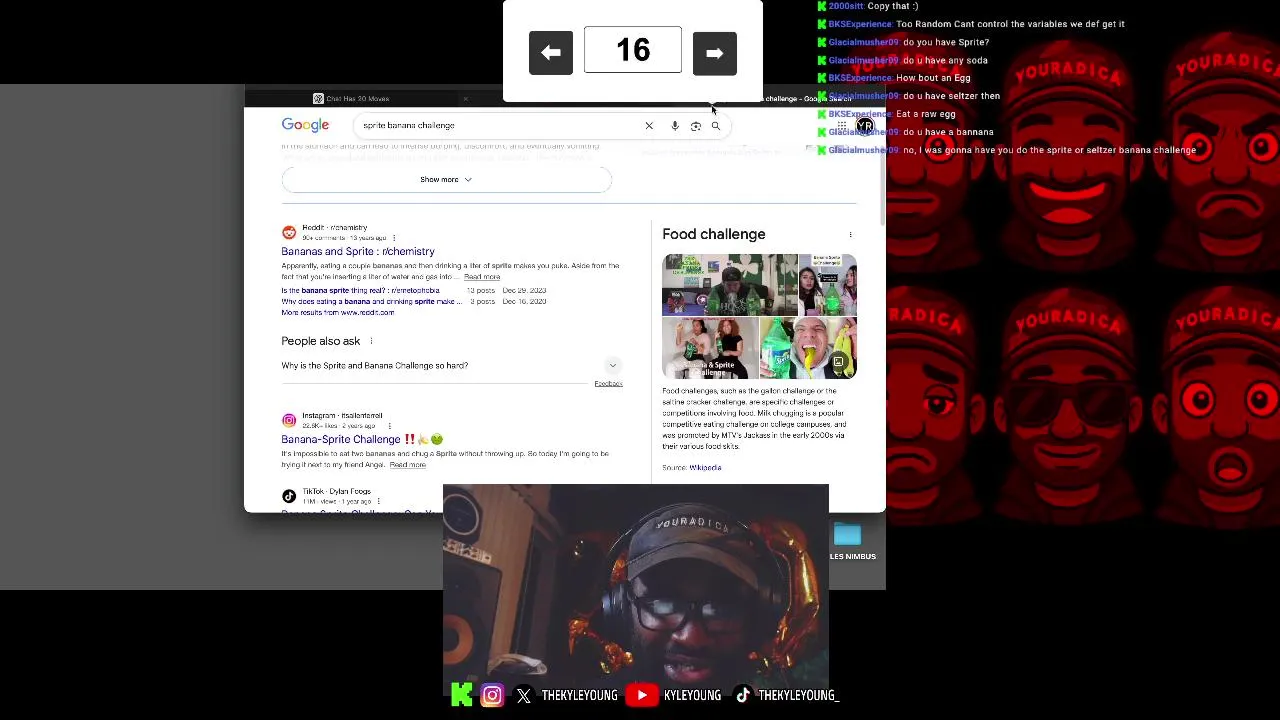Click the Reddit result favicon
1280x720 pixels.
point(289,232)
